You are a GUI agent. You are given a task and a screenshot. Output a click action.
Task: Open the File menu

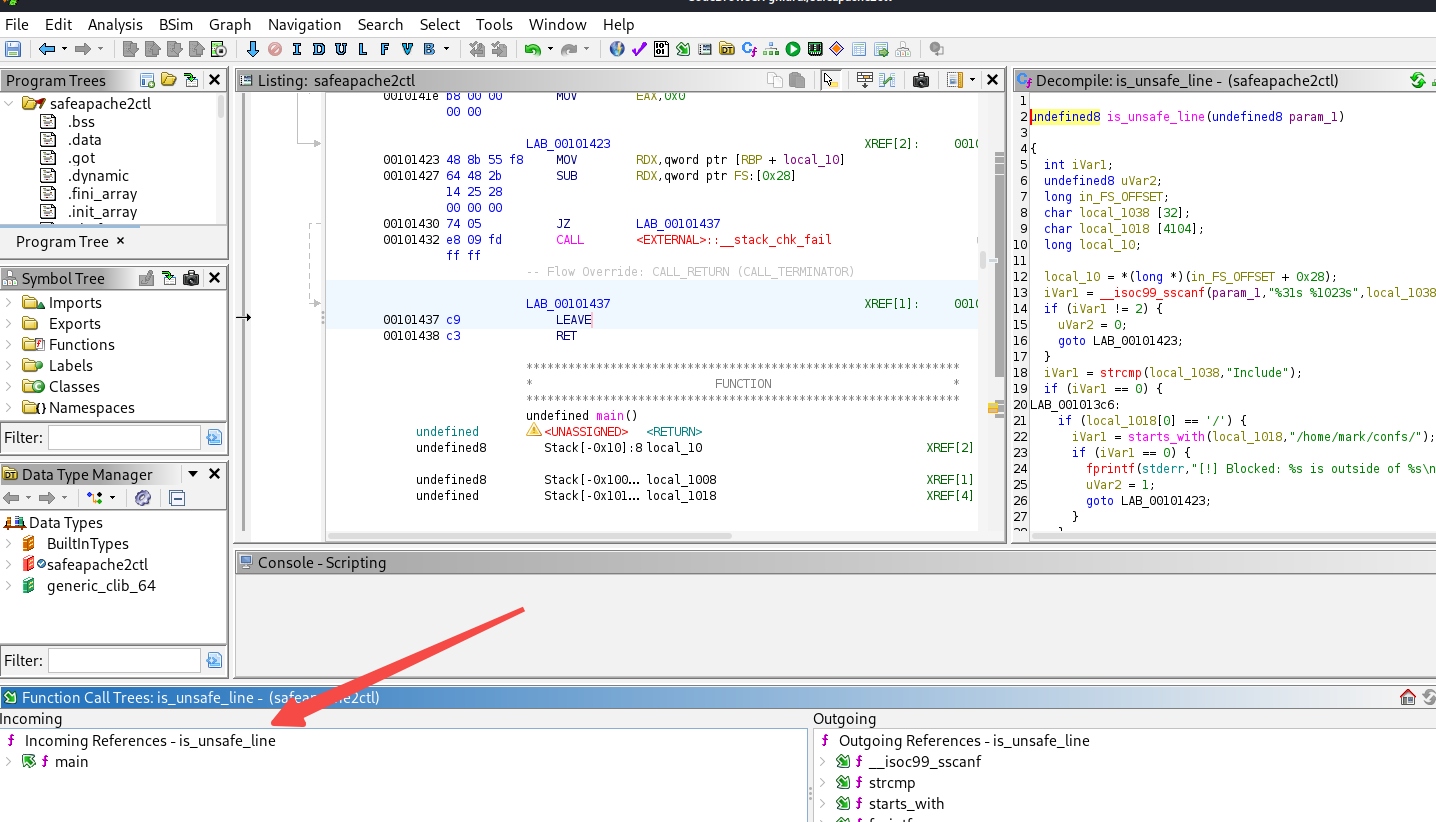(x=17, y=24)
